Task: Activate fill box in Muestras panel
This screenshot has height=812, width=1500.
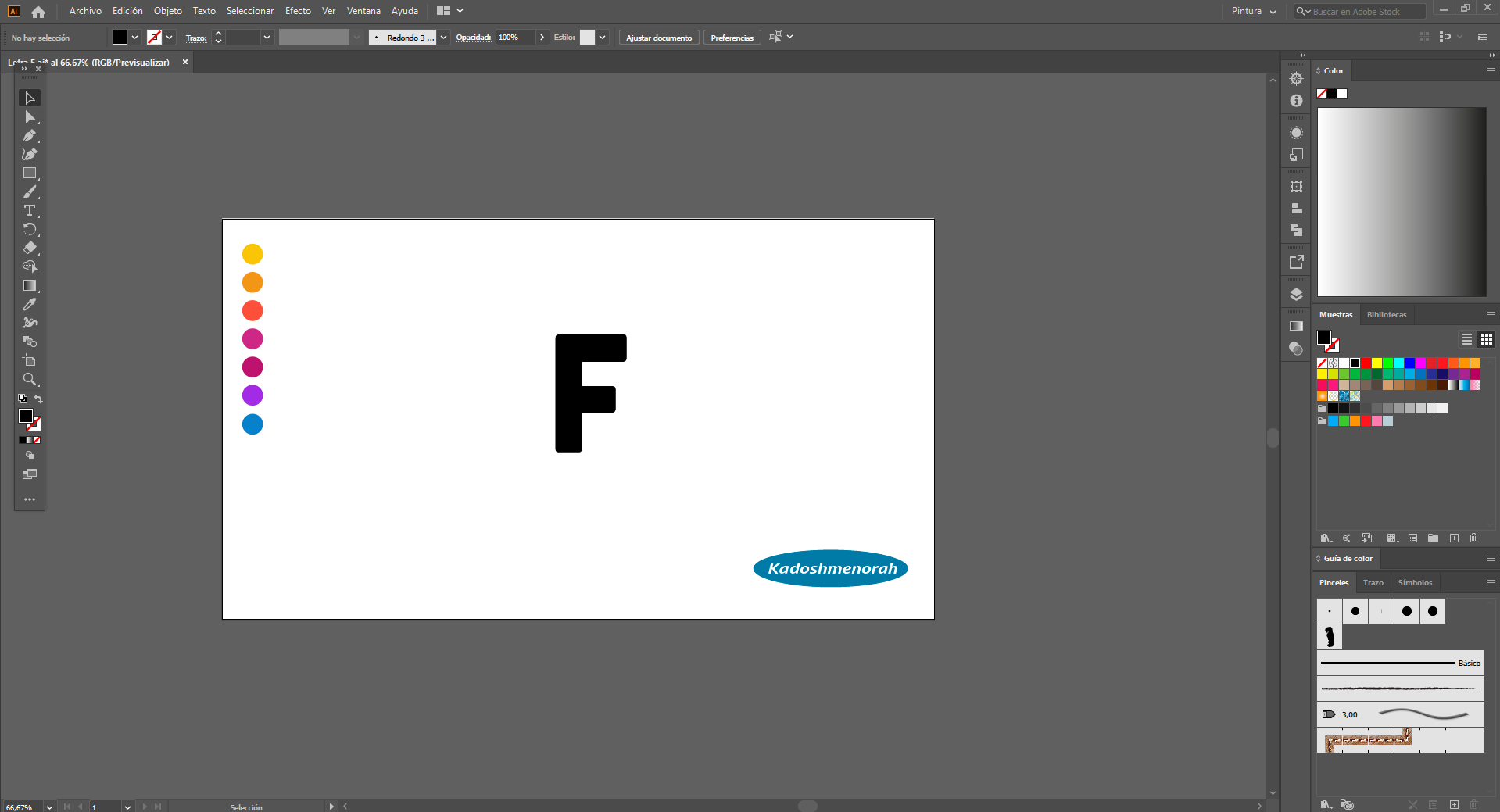Action: click(1324, 338)
